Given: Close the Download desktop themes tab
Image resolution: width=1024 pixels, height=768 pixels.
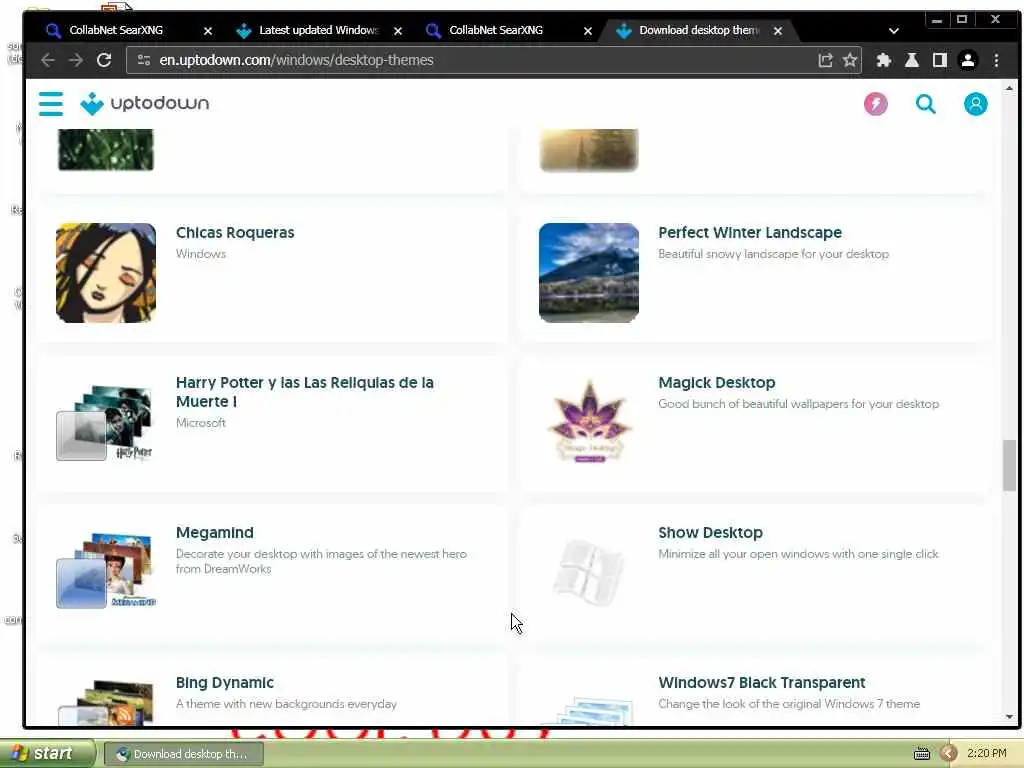Looking at the screenshot, I should 778,31.
